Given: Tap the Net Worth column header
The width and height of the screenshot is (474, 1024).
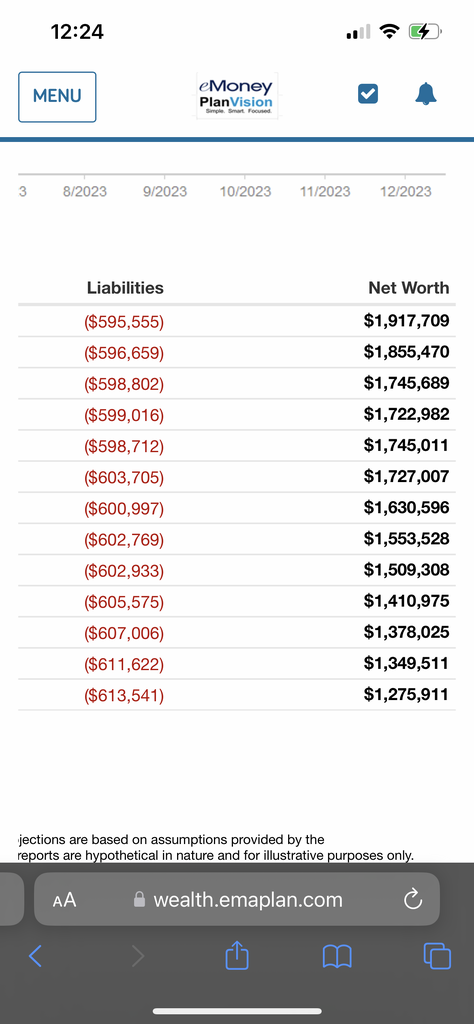Looking at the screenshot, I should [409, 288].
